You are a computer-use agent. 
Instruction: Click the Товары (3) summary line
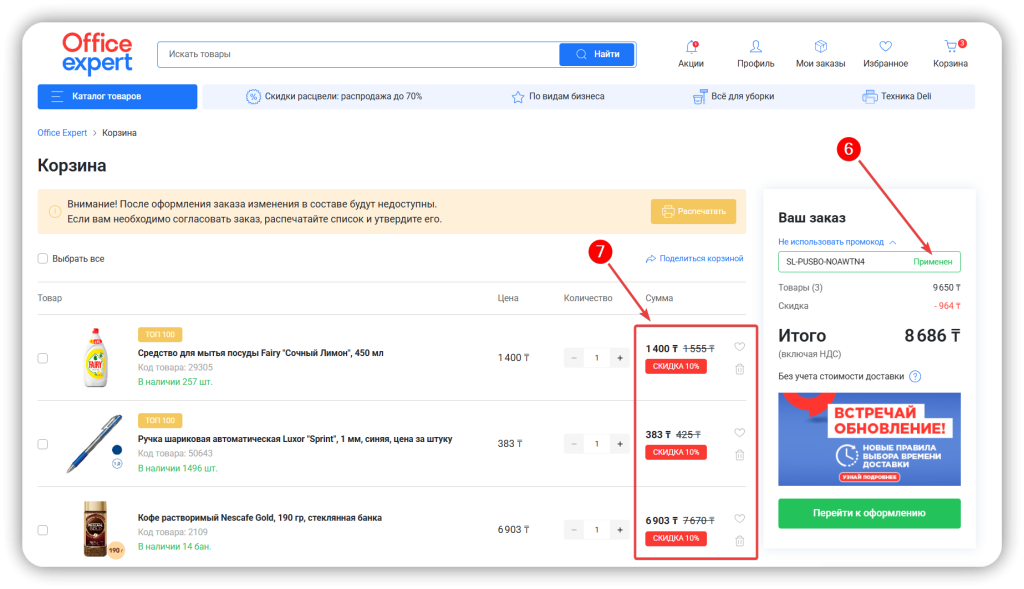point(869,287)
